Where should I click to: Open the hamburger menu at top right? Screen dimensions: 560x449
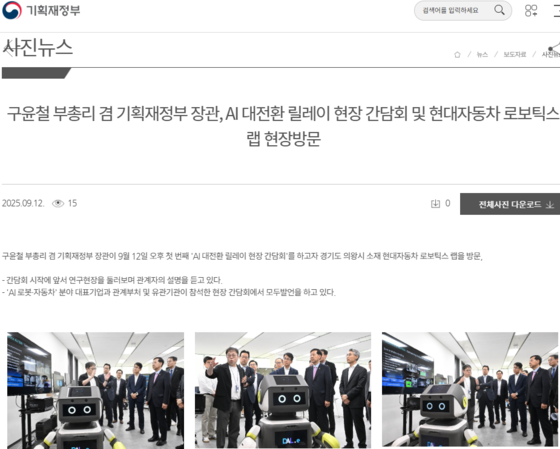pos(556,10)
